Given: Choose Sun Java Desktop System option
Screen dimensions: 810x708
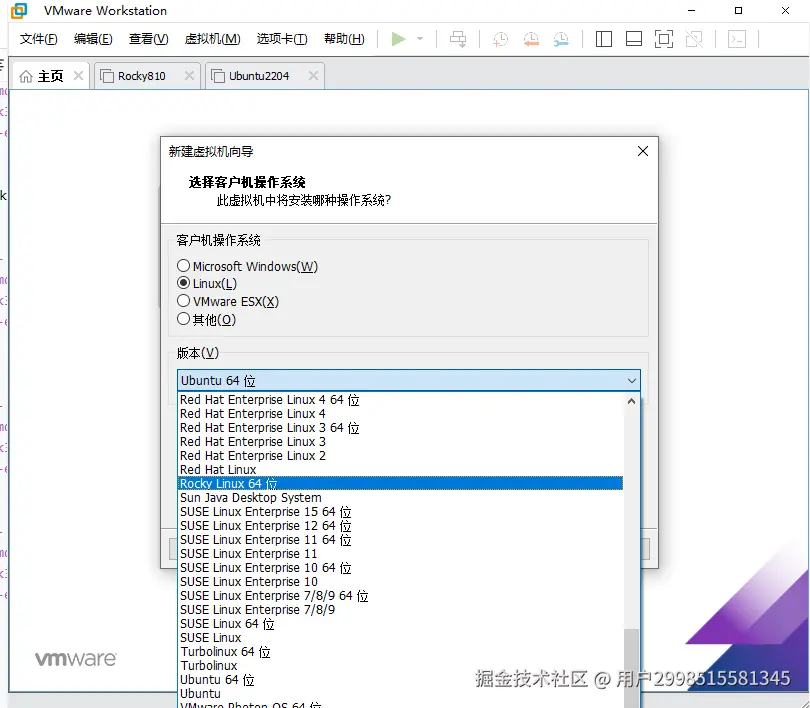Looking at the screenshot, I should coord(400,497).
